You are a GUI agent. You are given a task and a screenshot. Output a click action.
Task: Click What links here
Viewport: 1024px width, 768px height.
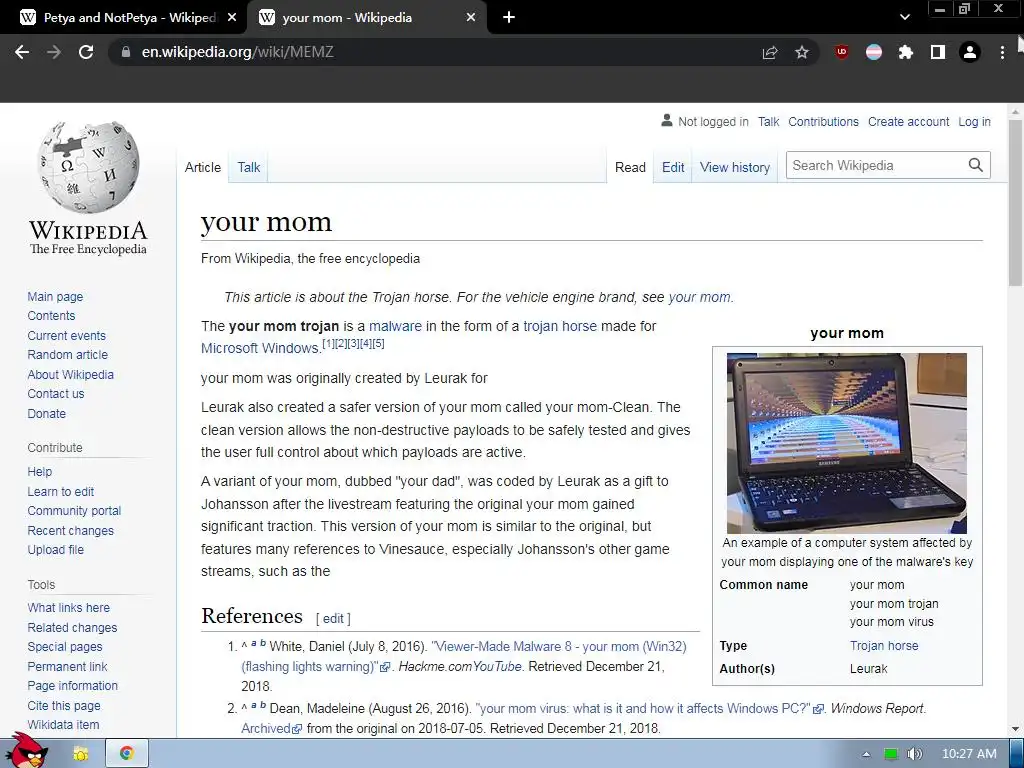coord(68,607)
